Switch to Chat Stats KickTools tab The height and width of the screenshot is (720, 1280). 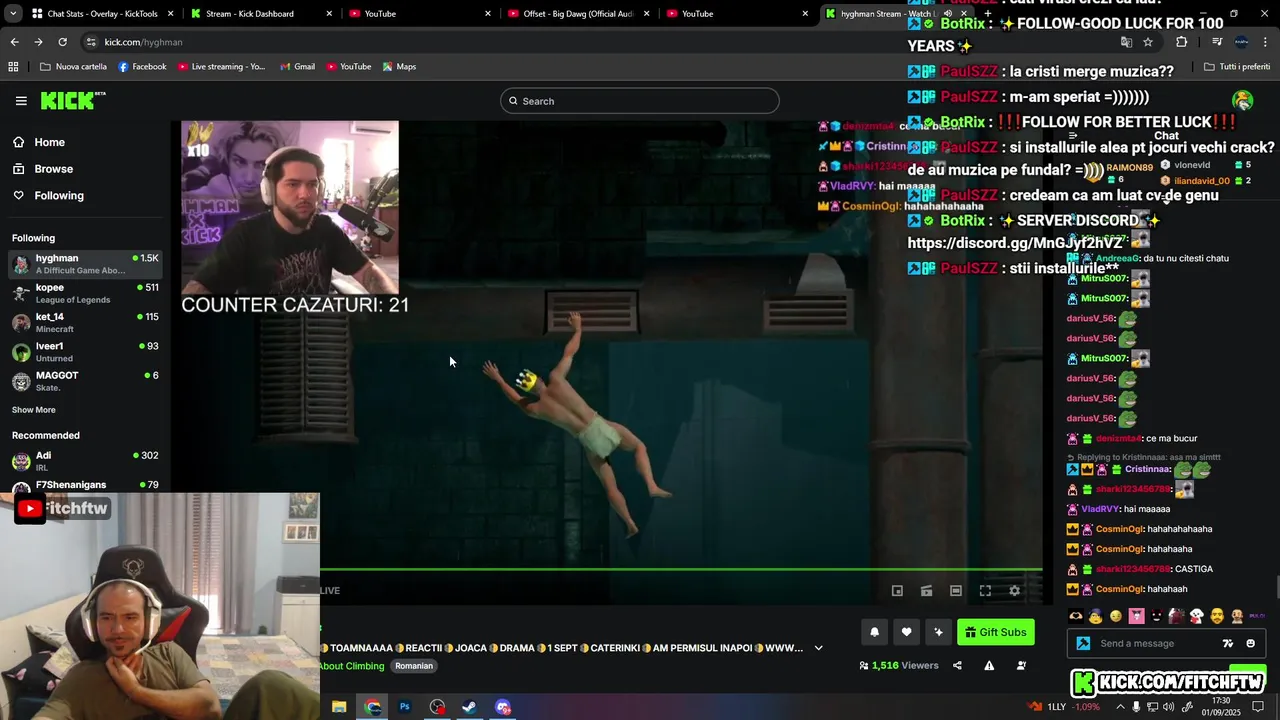coord(103,14)
